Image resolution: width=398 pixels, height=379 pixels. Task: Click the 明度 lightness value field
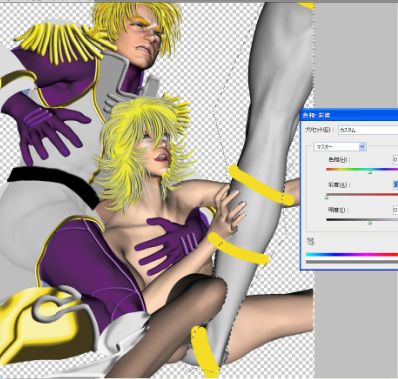coord(395,210)
